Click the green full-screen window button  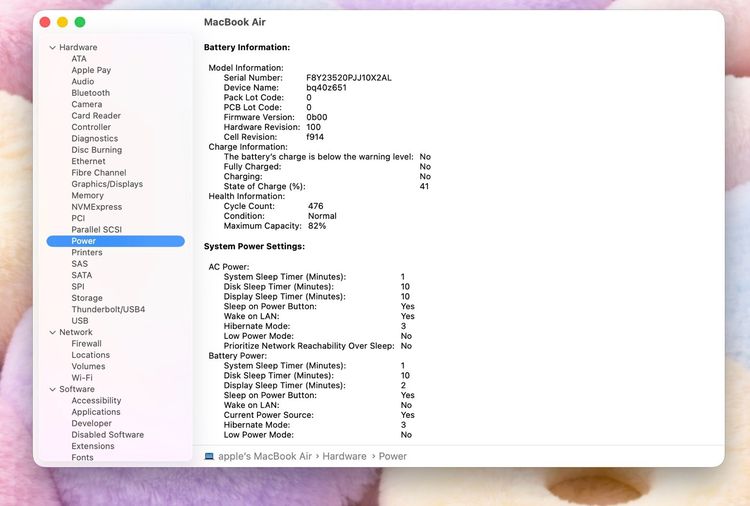pyautogui.click(x=80, y=22)
